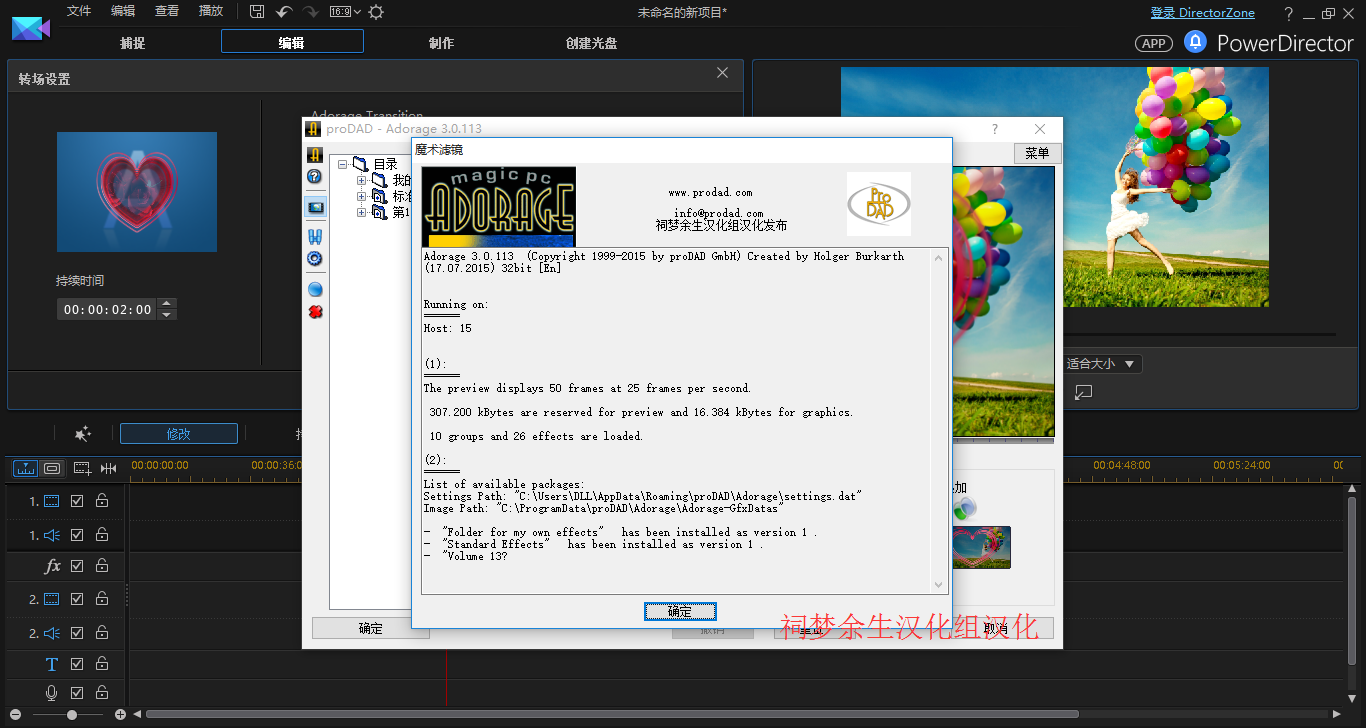Increase duration with the up stepper
1366x728 pixels.
pos(167,304)
